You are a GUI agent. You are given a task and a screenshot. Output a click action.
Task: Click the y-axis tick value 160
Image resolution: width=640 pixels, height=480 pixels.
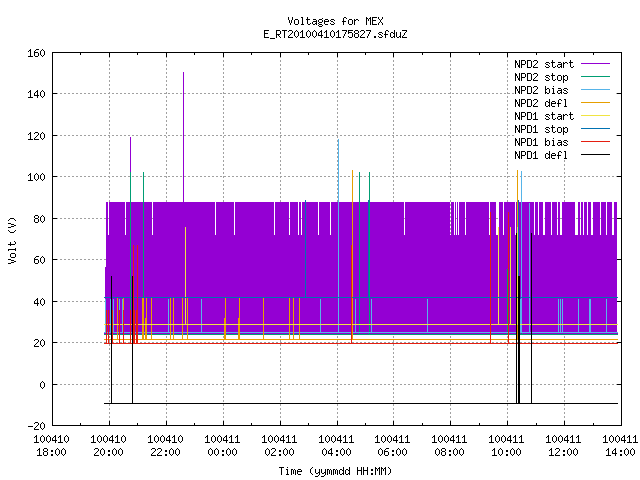coord(36,53)
